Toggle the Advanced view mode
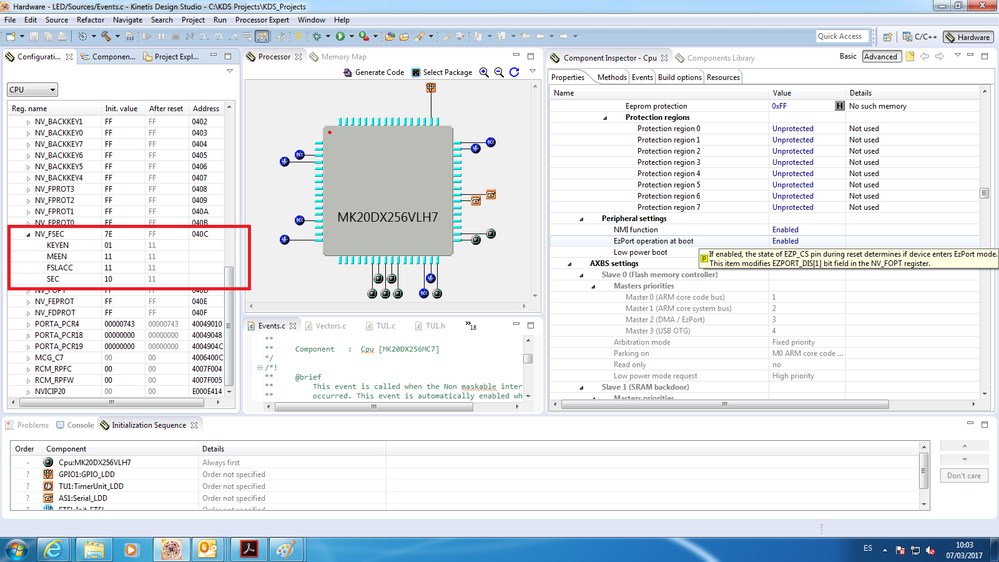The image size is (999, 562). pos(880,57)
